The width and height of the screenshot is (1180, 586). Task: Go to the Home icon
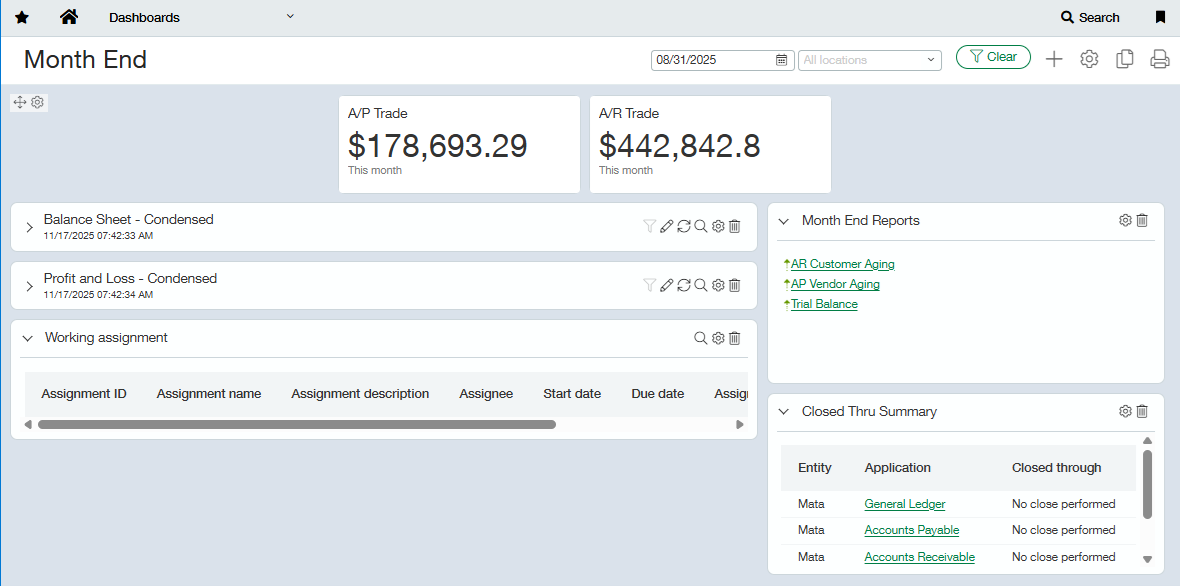(68, 17)
